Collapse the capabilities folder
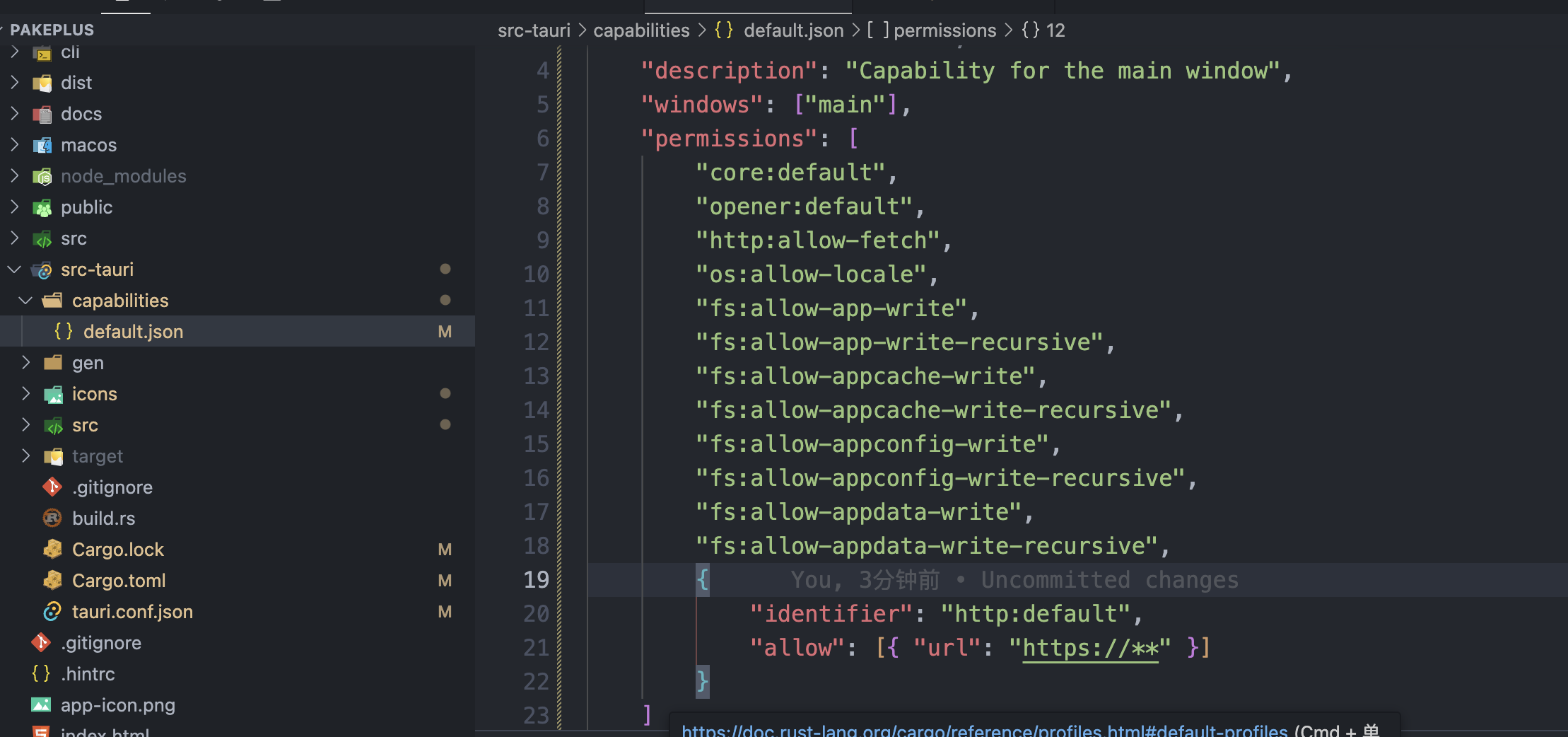The width and height of the screenshot is (1568, 737). click(x=25, y=300)
